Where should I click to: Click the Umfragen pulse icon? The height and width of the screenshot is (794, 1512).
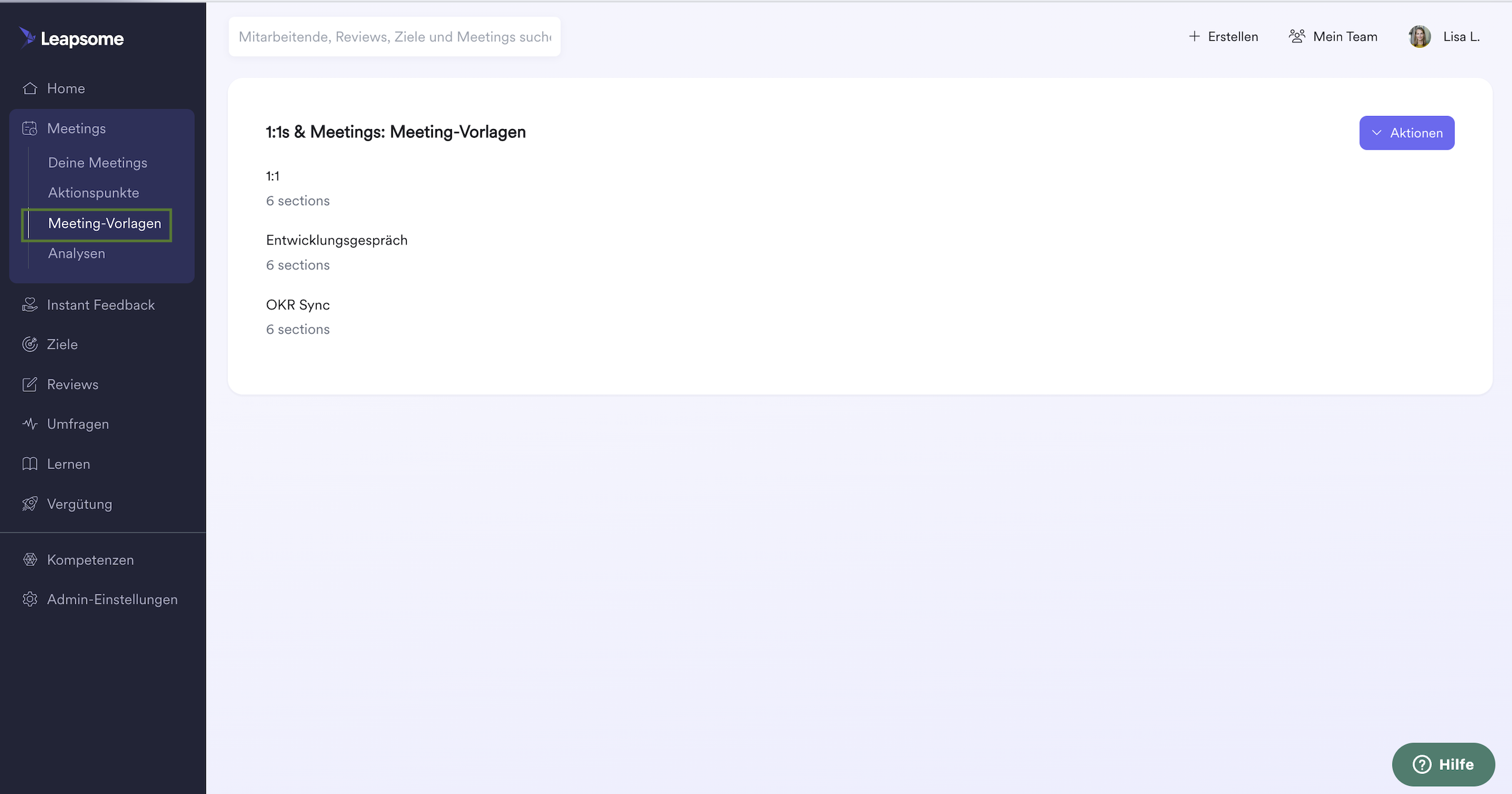[30, 424]
